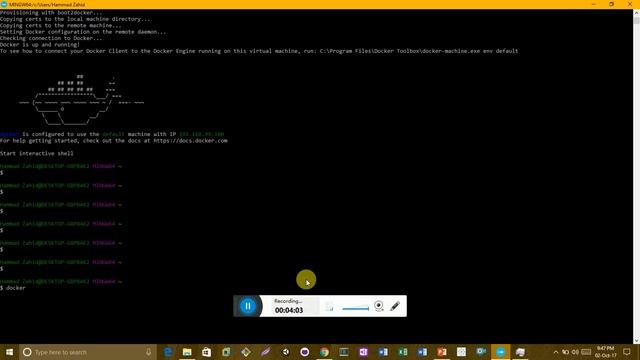The image size is (640, 360).
Task: Open Word icon next to PowerPoint
Action: coord(422,352)
